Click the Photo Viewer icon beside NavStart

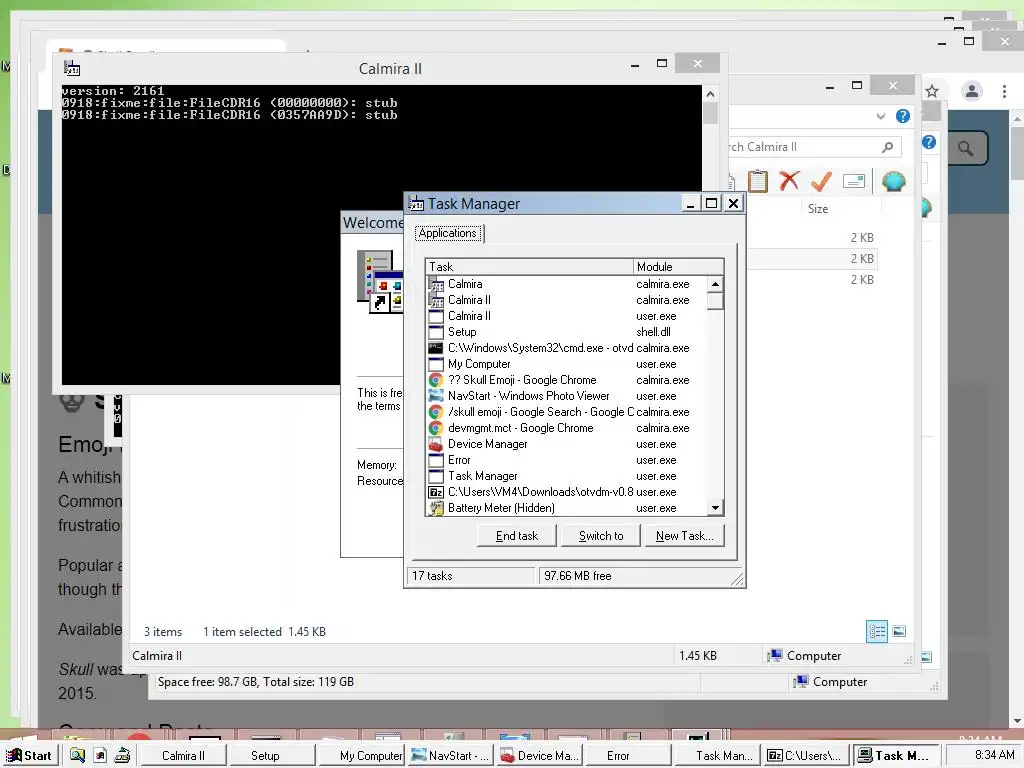(x=436, y=396)
